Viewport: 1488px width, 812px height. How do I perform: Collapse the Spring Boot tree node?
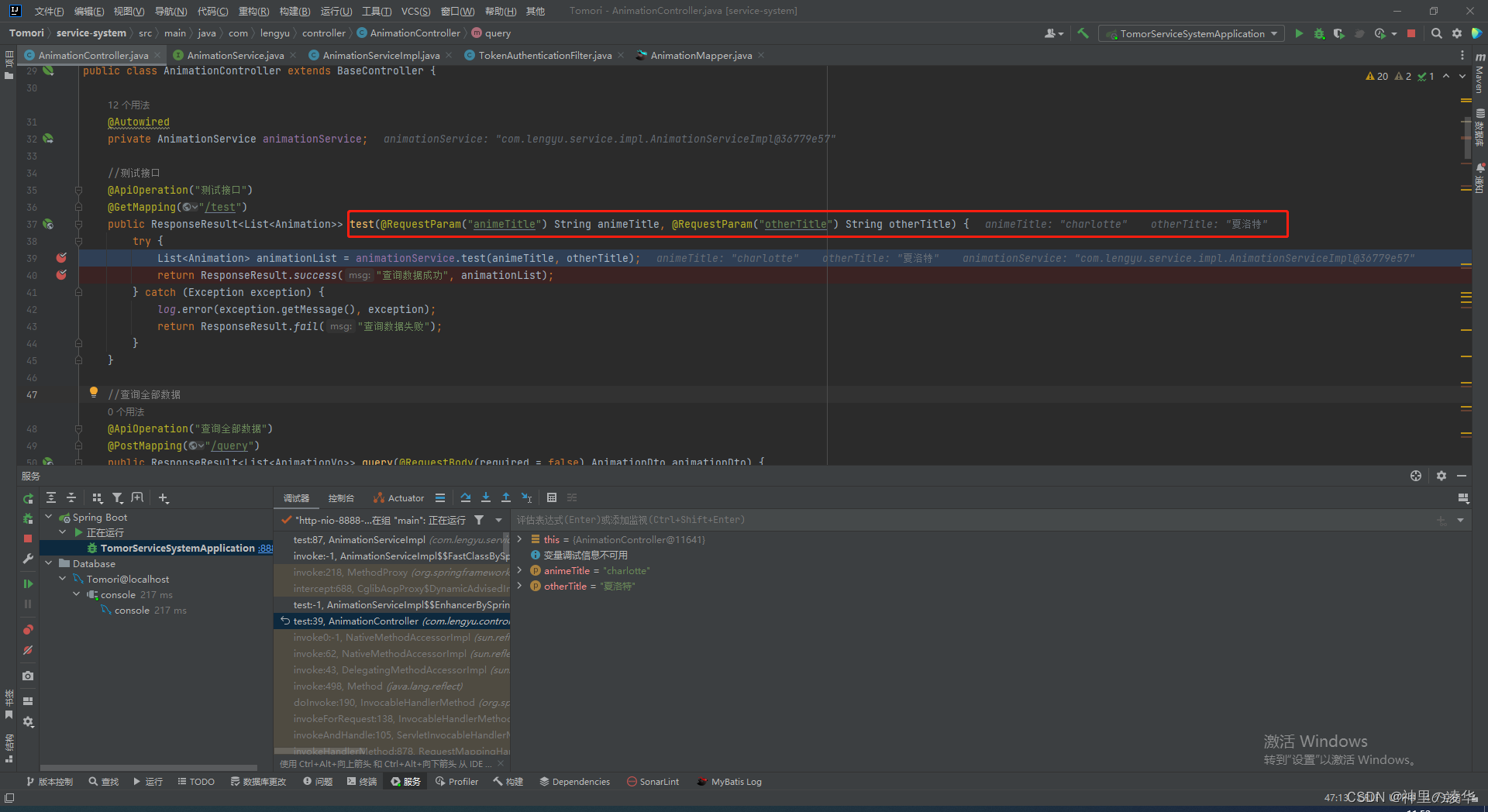click(x=49, y=517)
